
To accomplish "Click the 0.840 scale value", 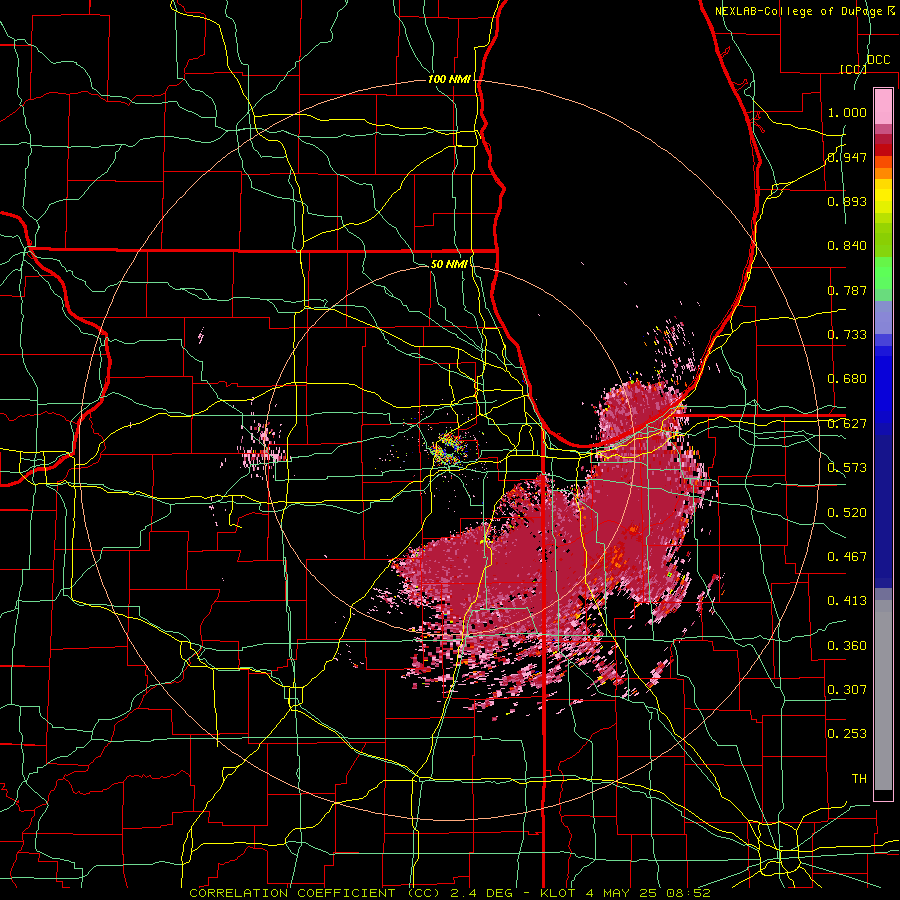I will (x=847, y=246).
